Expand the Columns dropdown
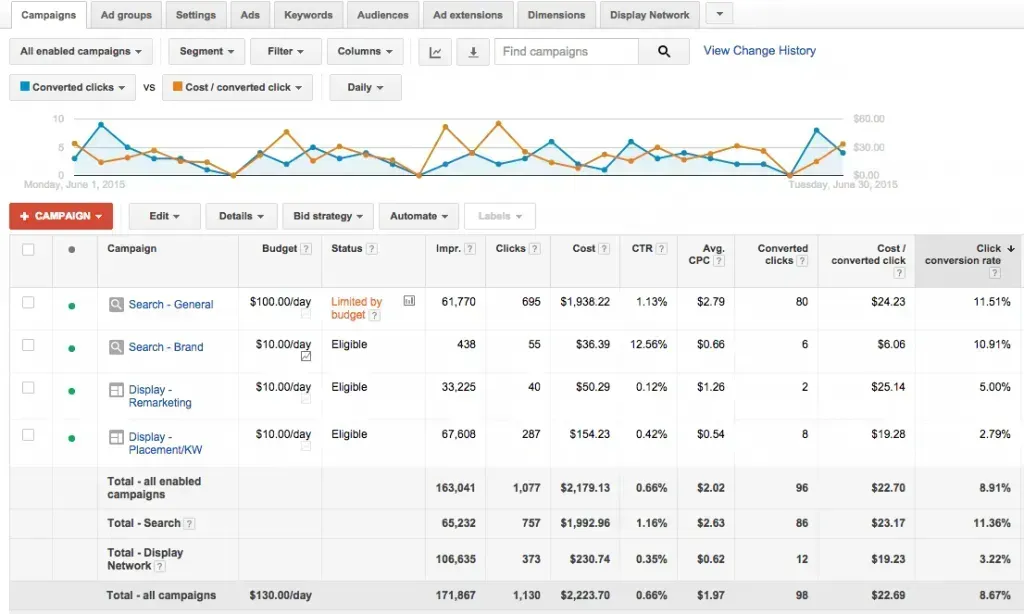Screen dimensions: 1024x614 click(x=364, y=50)
